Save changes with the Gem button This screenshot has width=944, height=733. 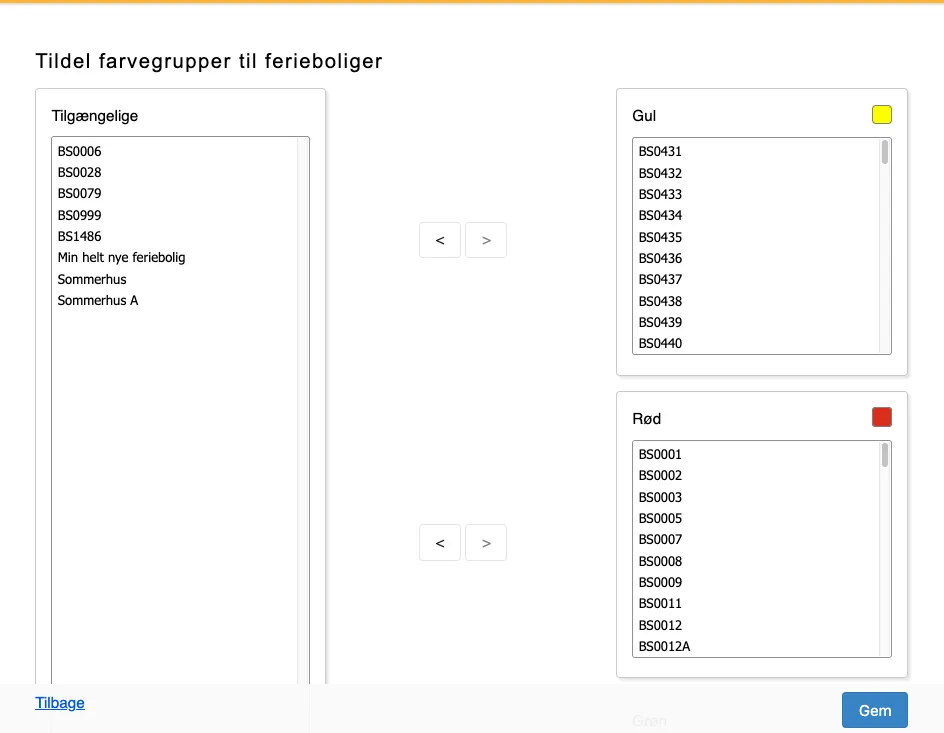874,710
